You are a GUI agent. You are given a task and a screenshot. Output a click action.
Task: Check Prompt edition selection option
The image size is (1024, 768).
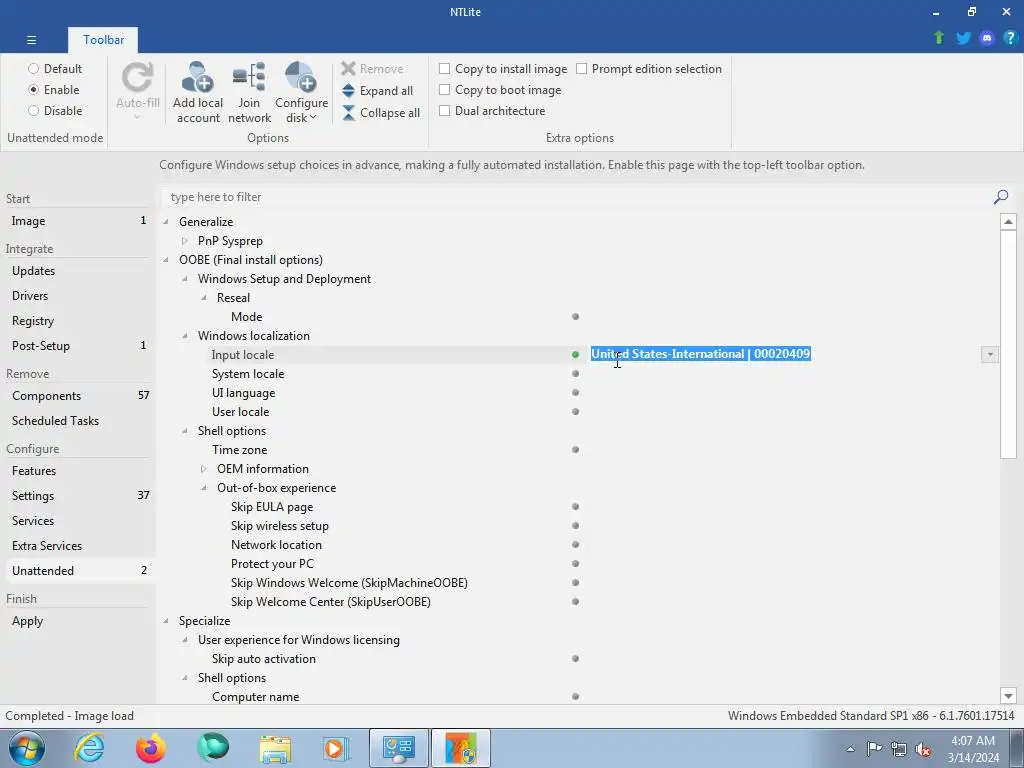(x=582, y=69)
